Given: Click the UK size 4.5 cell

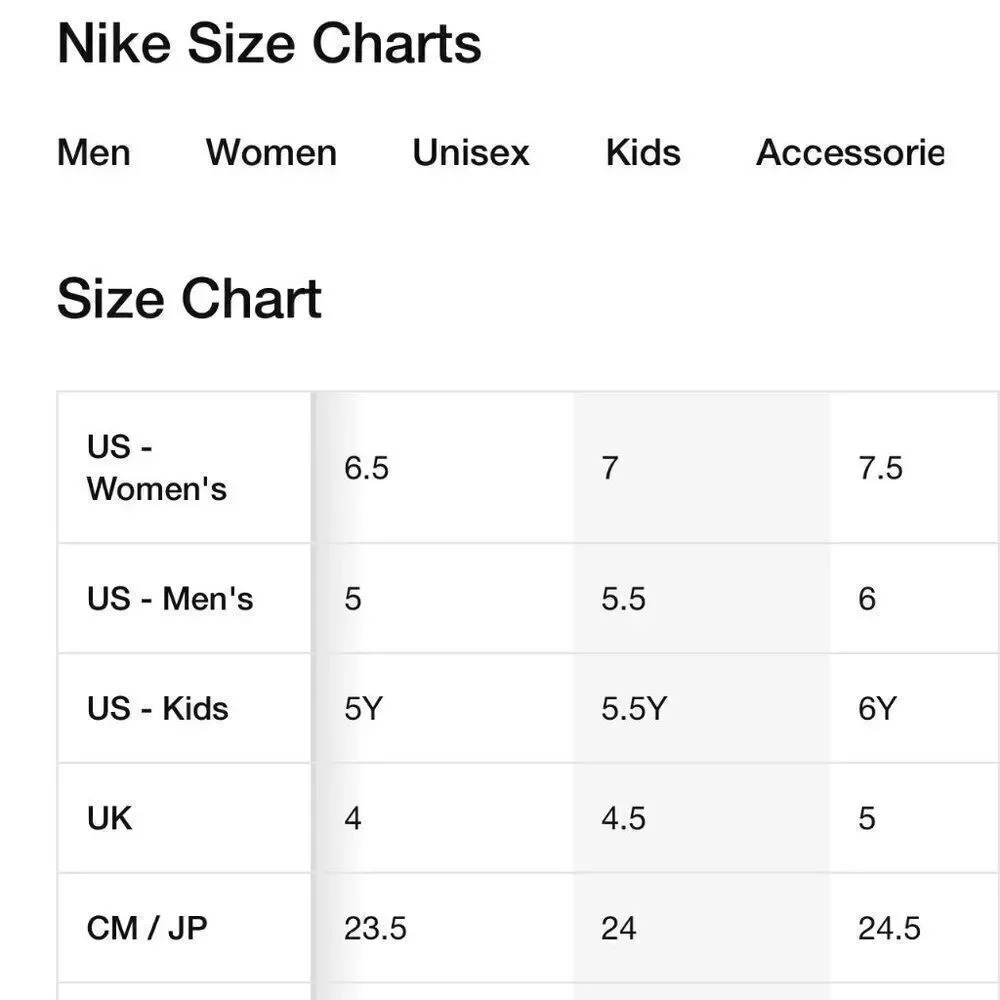Looking at the screenshot, I should 702,818.
